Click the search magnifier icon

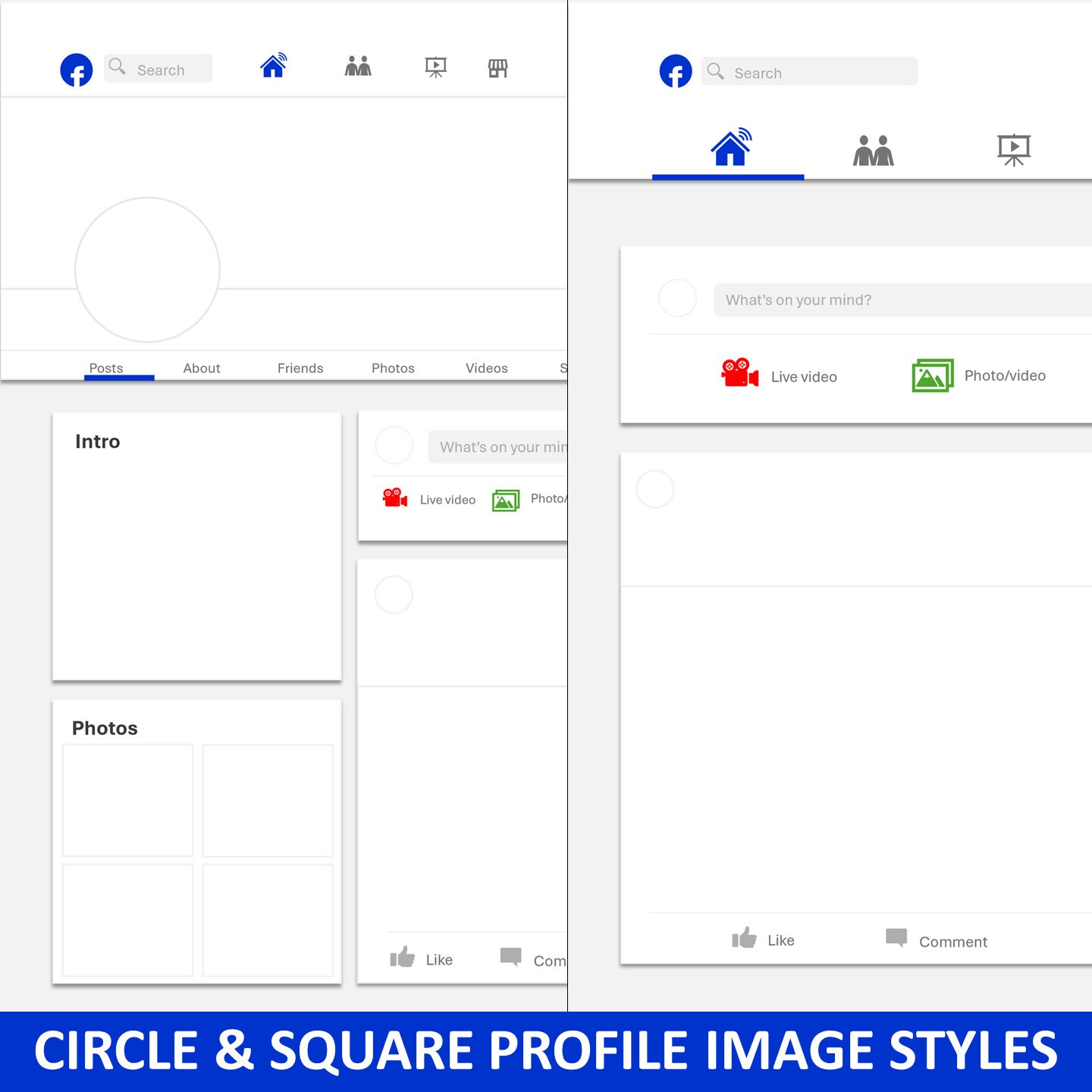point(117,67)
